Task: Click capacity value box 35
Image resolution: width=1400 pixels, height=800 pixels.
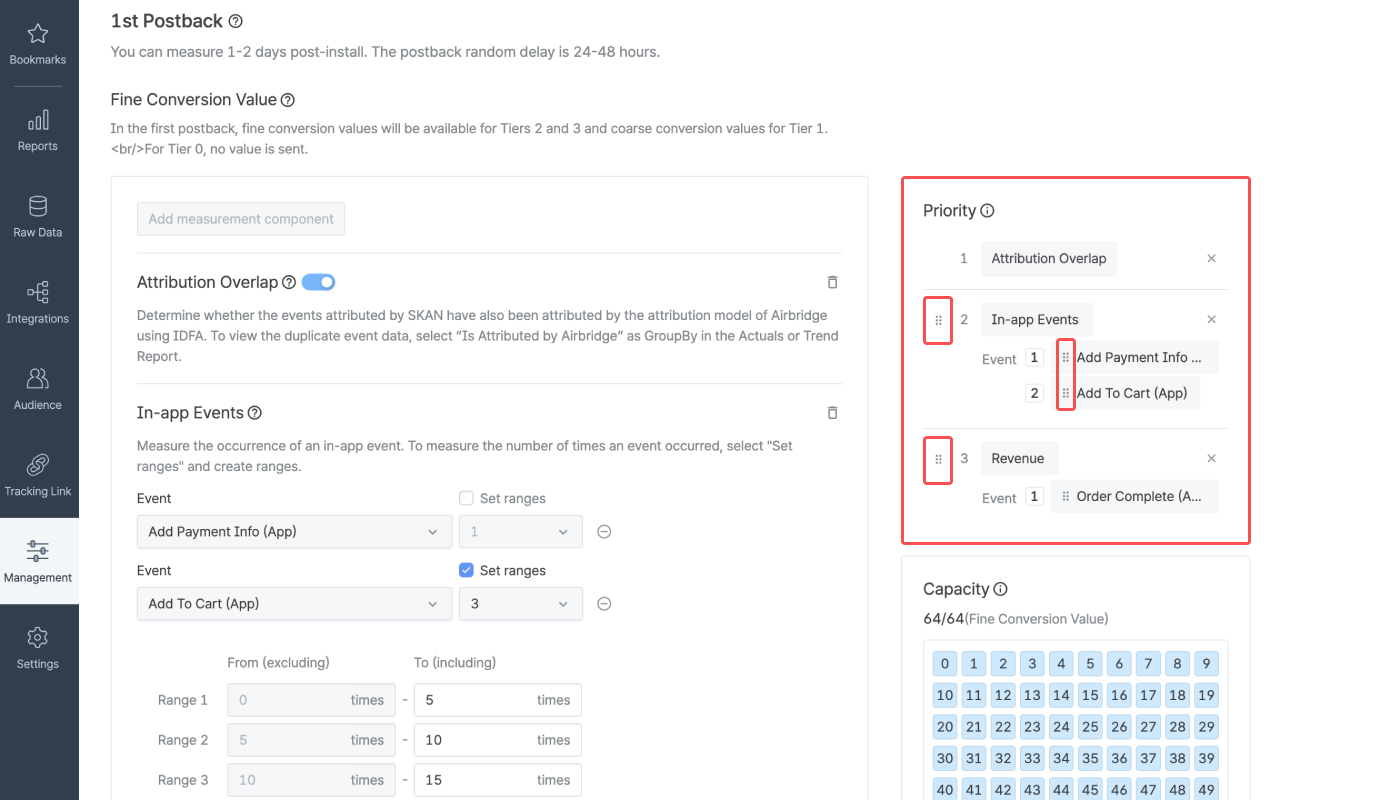Action: coord(1090,759)
